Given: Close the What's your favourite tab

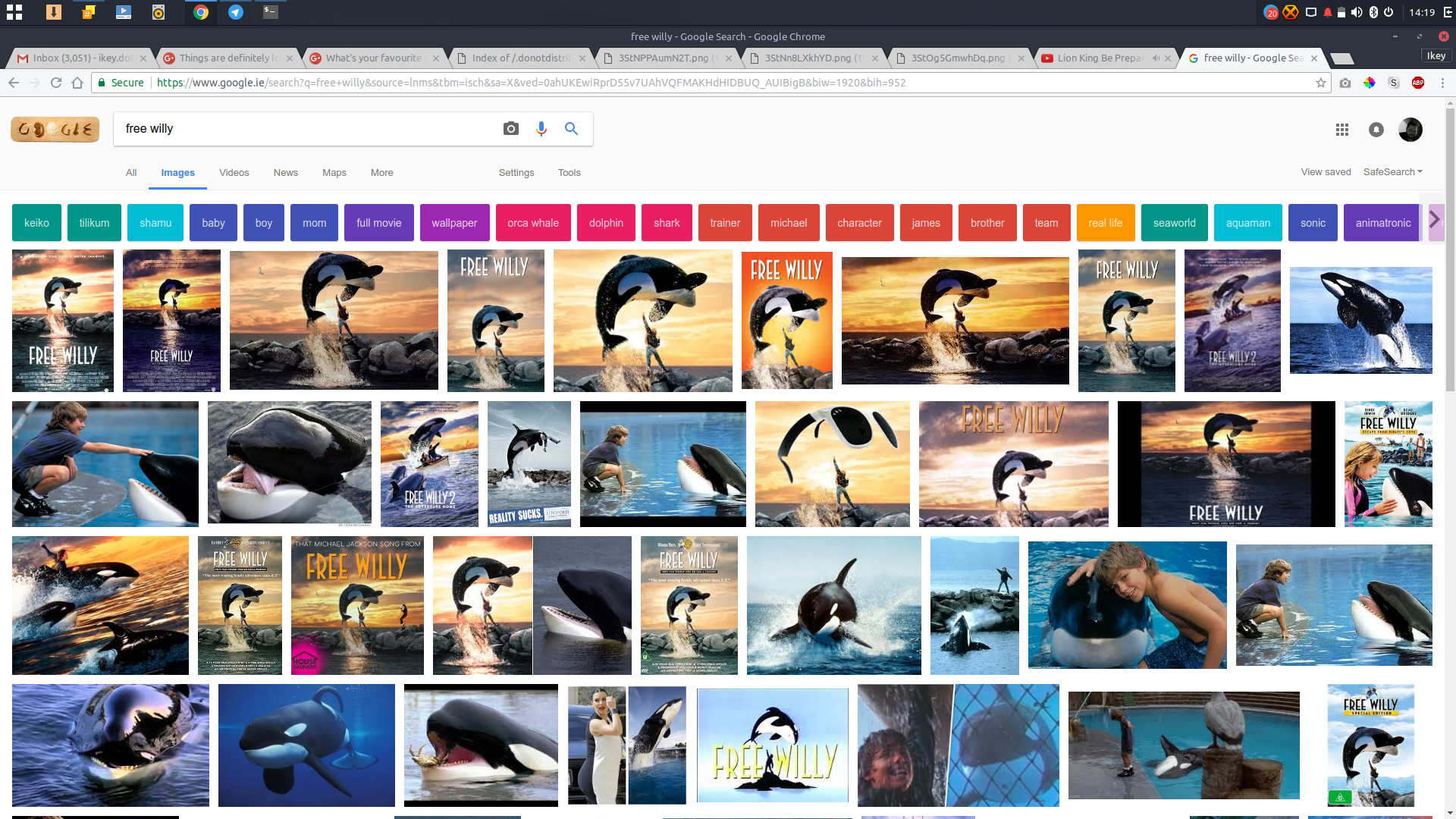Looking at the screenshot, I should [x=436, y=58].
